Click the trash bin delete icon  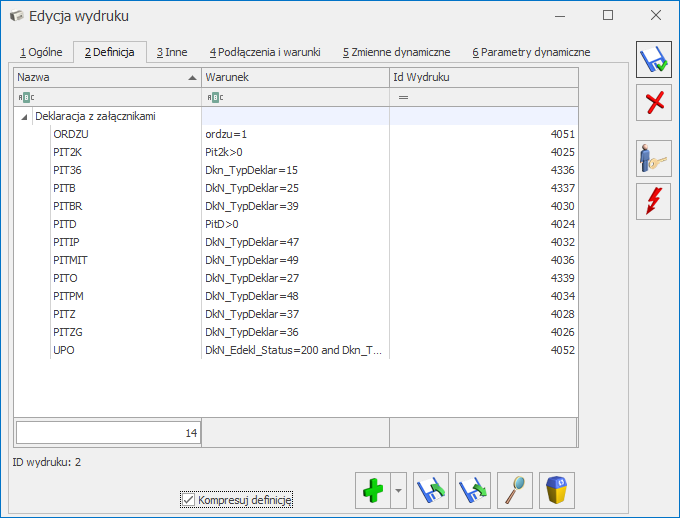[558, 491]
